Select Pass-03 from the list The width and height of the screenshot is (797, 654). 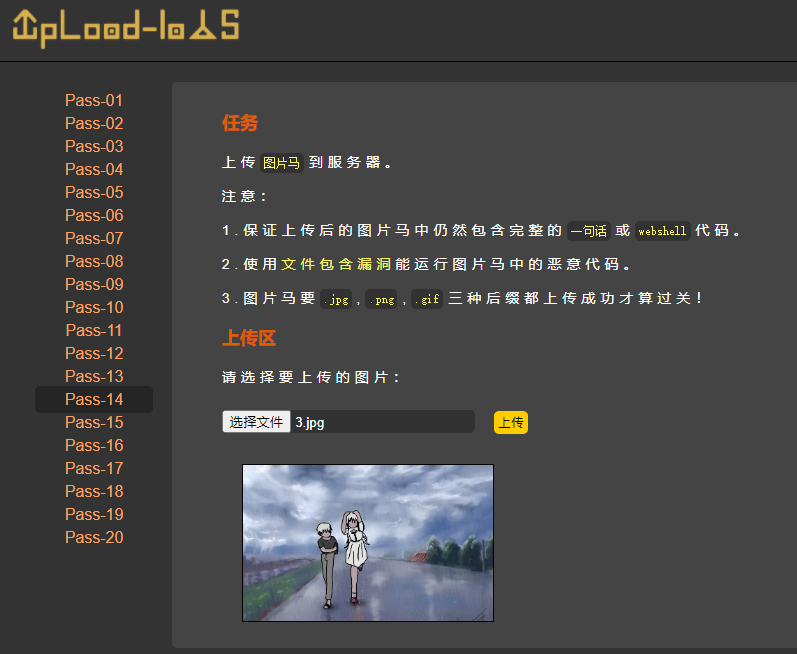click(94, 146)
